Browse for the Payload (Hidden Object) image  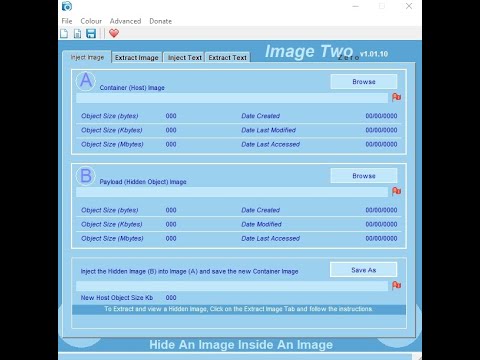point(364,176)
